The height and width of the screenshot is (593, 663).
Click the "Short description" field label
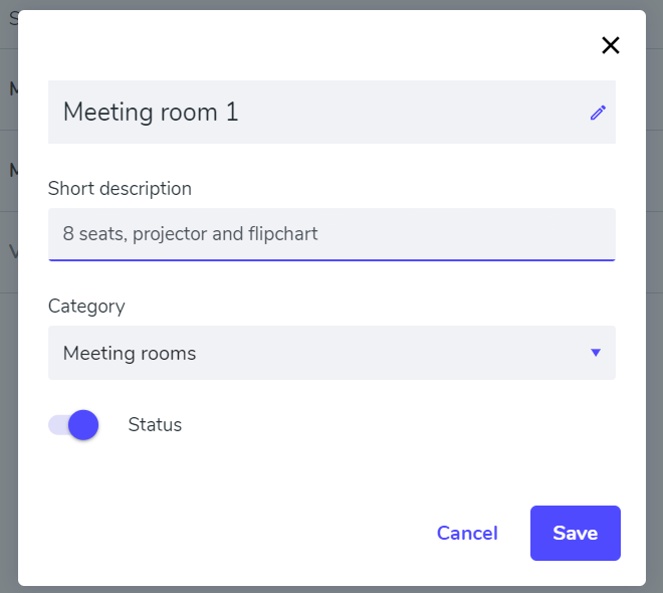(120, 188)
